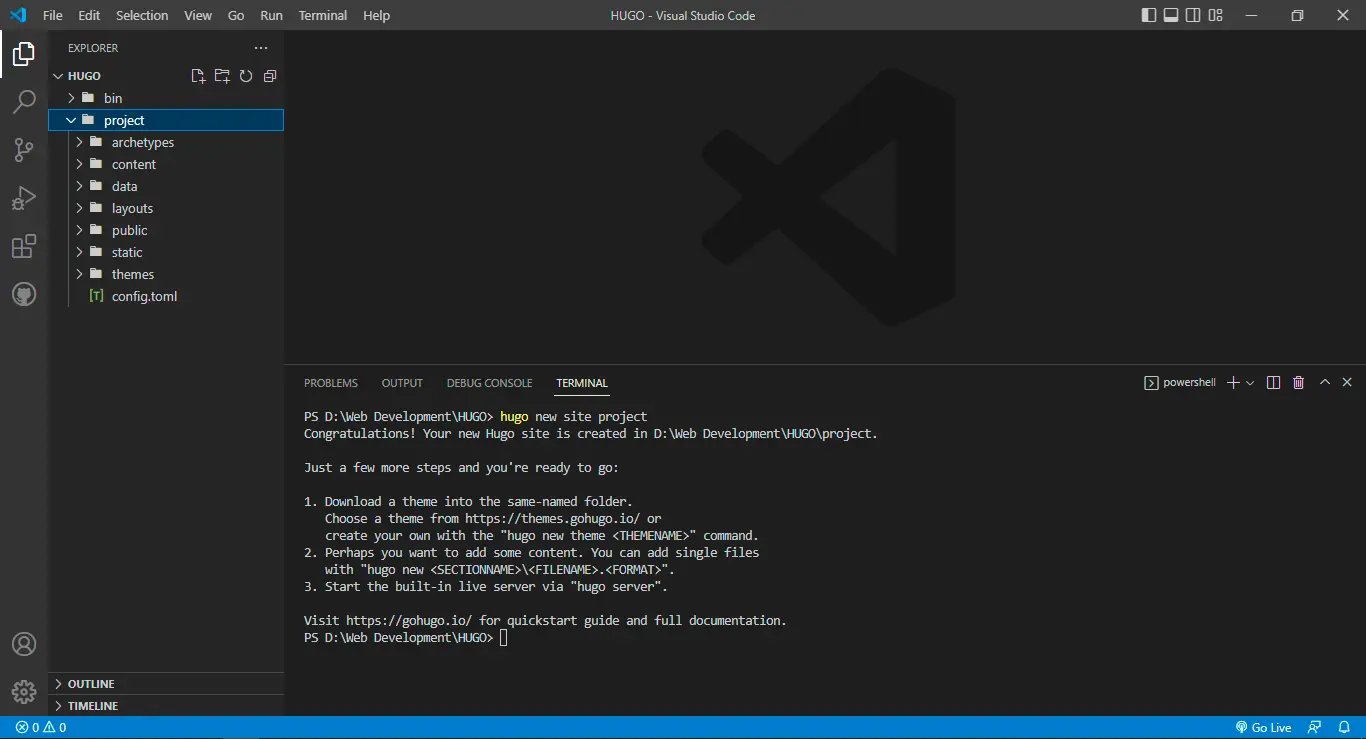The height and width of the screenshot is (739, 1366).
Task: Open the Edit menu
Action: tap(89, 15)
